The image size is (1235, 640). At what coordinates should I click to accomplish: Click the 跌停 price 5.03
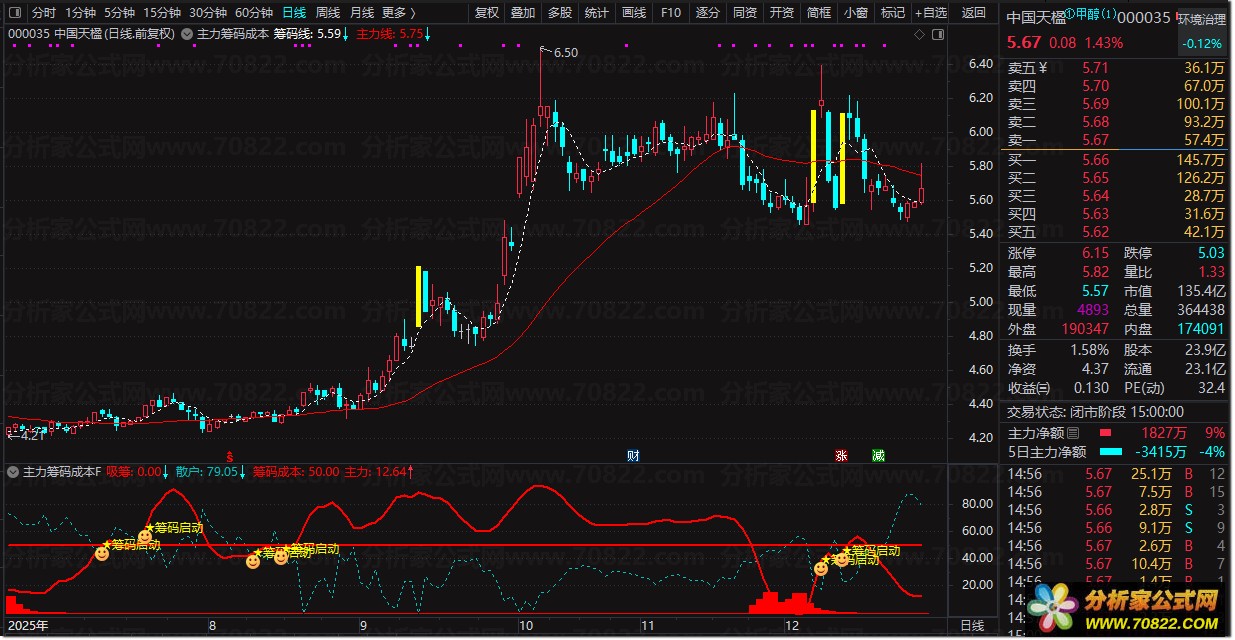[1210, 254]
